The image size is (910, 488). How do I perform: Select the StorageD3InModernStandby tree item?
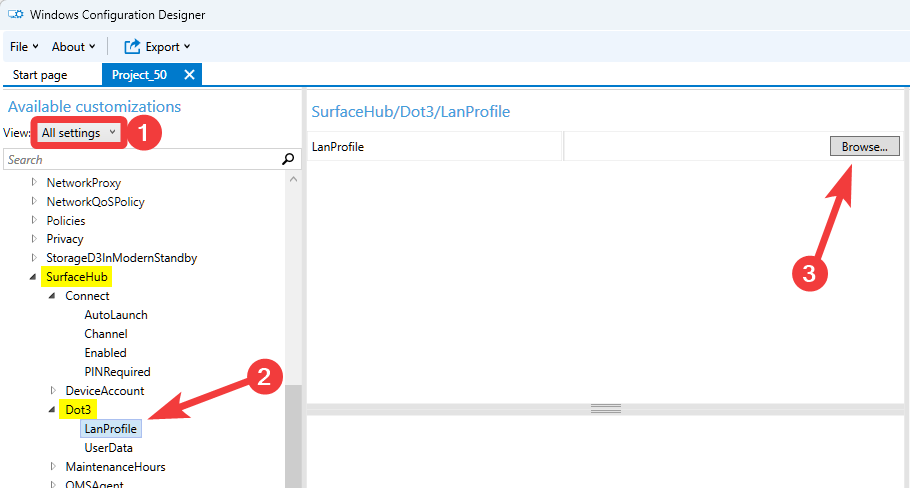point(121,258)
